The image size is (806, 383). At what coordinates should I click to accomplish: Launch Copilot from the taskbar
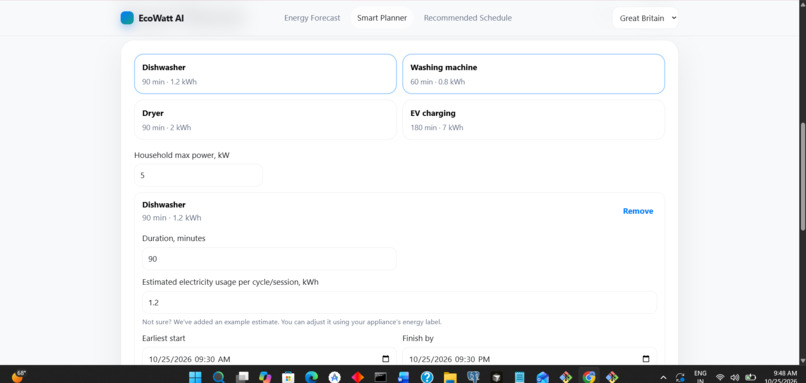pyautogui.click(x=265, y=377)
